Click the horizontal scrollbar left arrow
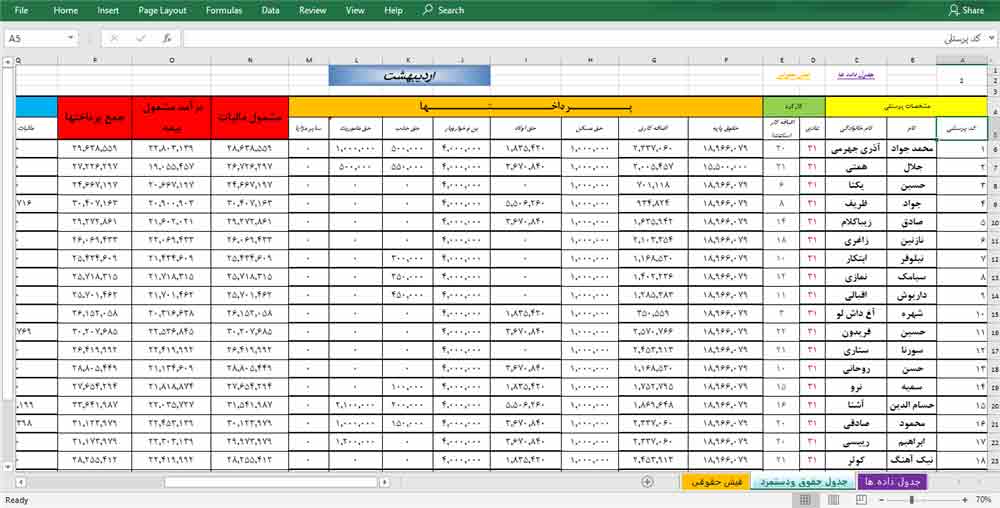The image size is (1000, 508). tap(20, 483)
